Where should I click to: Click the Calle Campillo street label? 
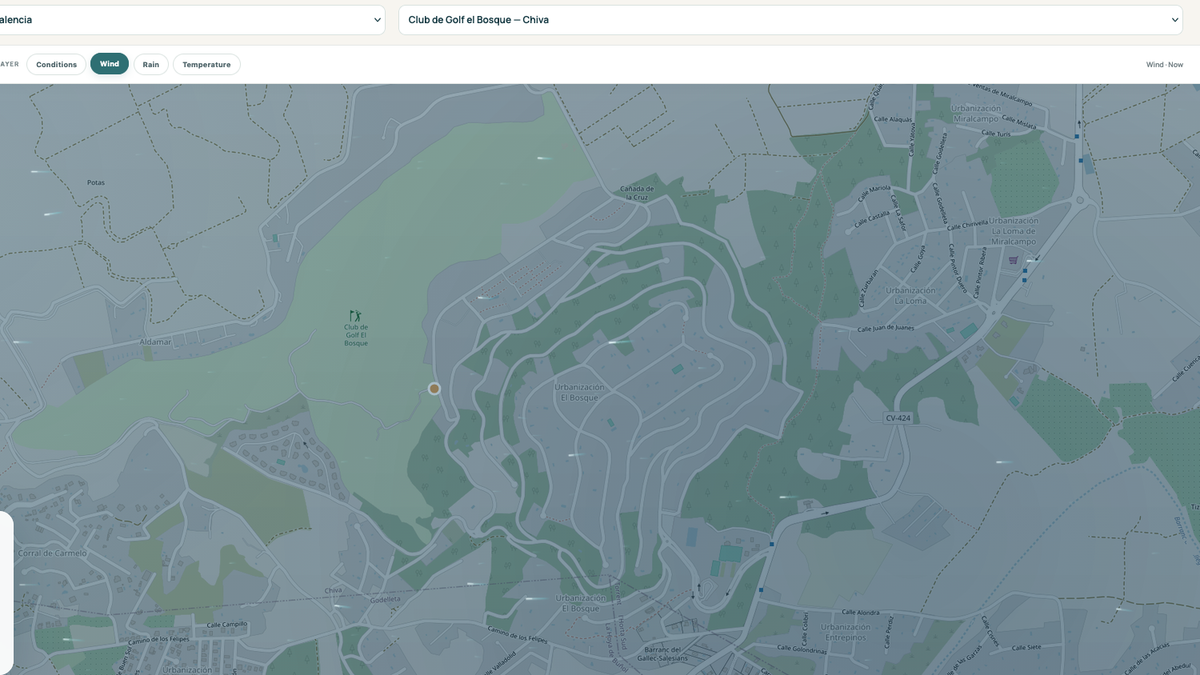click(226, 624)
